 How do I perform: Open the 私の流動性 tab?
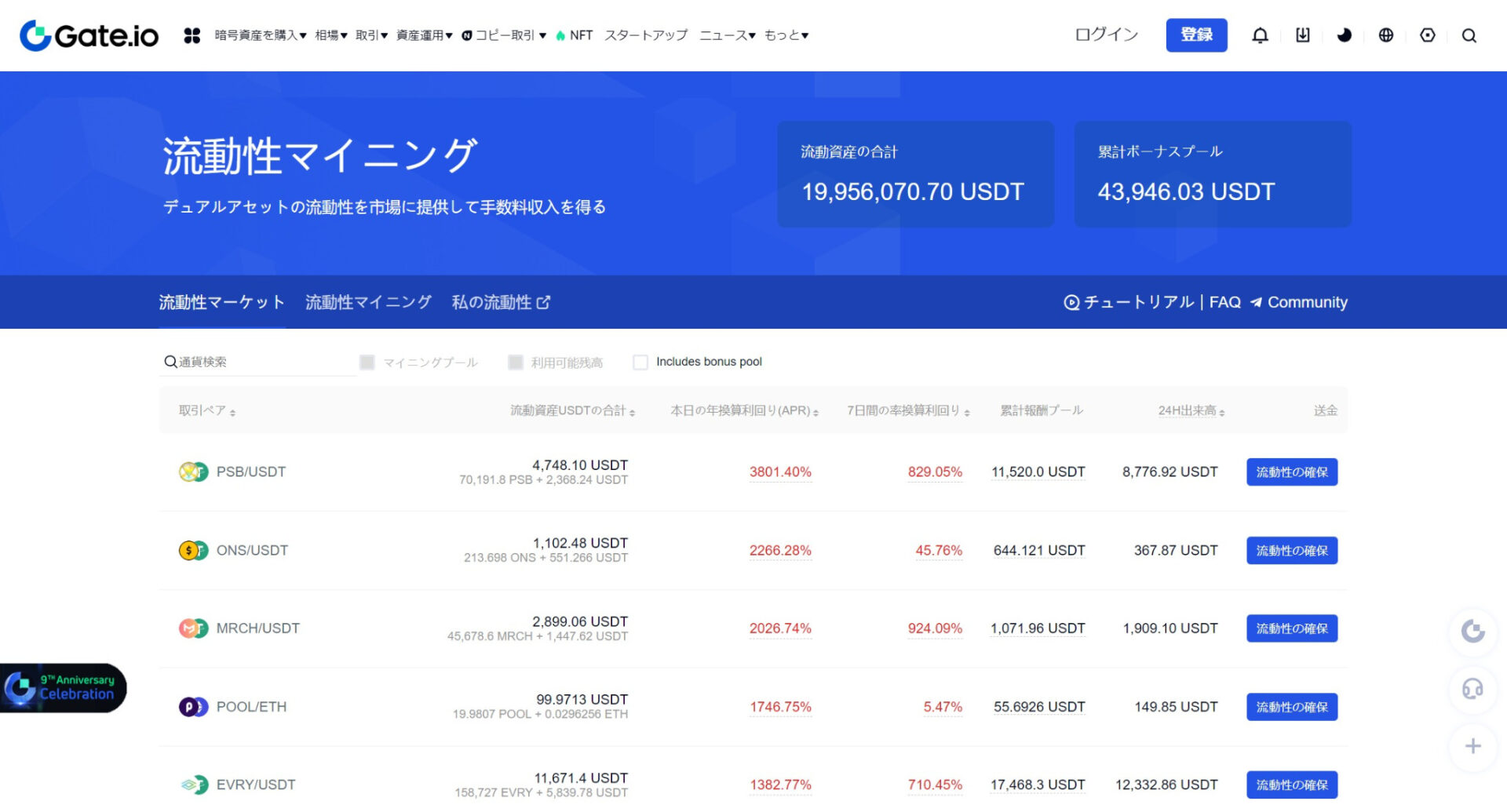(502, 303)
